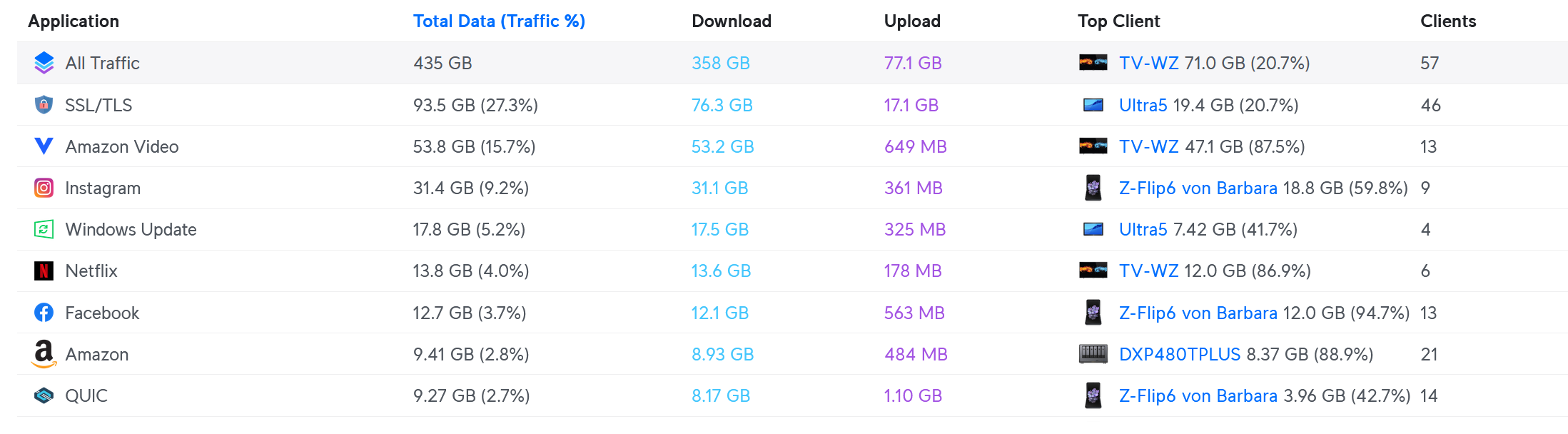Click Z-Flip6 phone thumbnail in Facebook row

(x=1093, y=313)
